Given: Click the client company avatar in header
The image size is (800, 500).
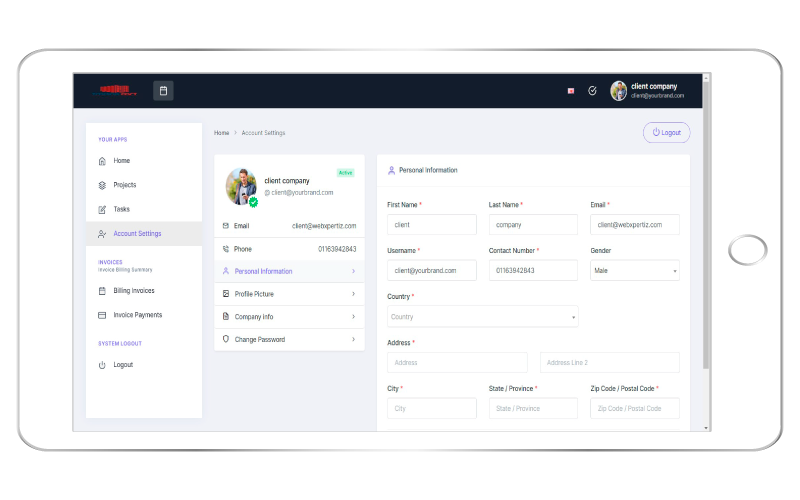Looking at the screenshot, I should tap(619, 91).
